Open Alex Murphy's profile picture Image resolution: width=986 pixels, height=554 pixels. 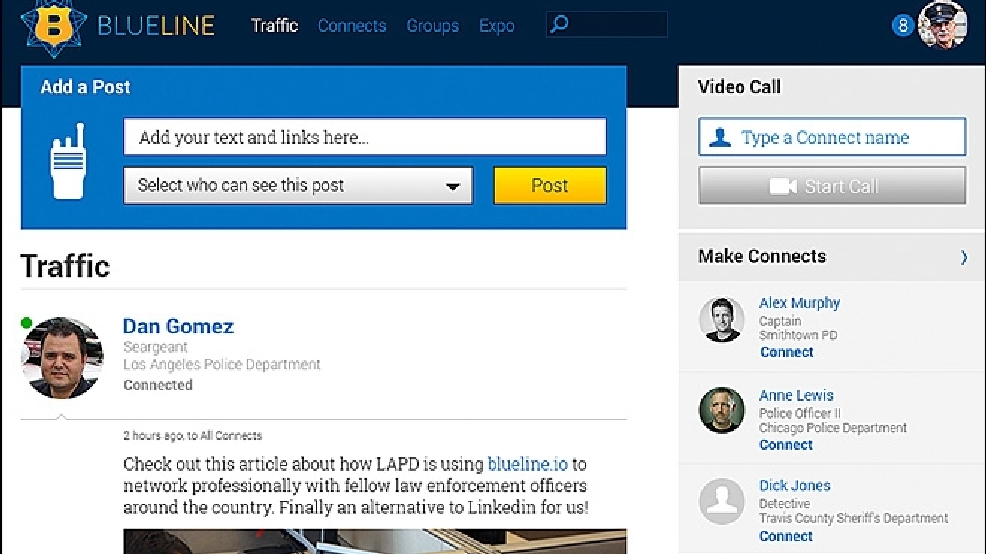(x=721, y=319)
